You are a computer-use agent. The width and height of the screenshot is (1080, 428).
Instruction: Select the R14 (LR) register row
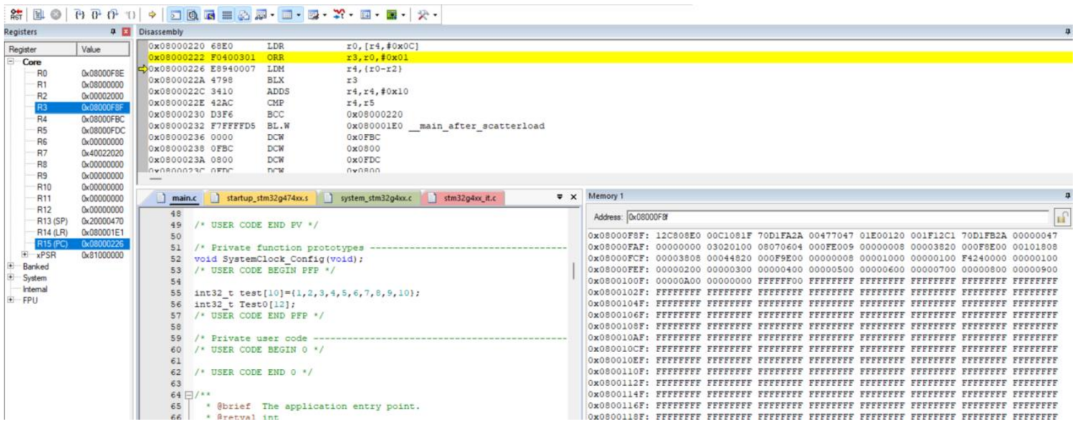pyautogui.click(x=81, y=232)
